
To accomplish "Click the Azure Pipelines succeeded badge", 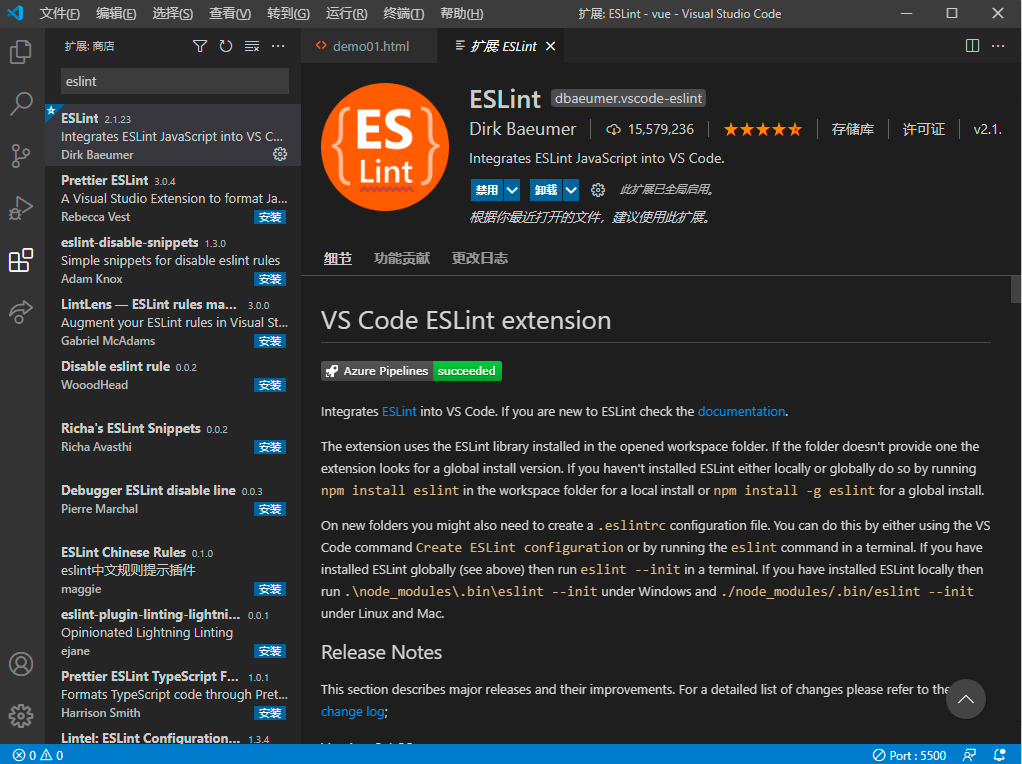I will pyautogui.click(x=411, y=371).
